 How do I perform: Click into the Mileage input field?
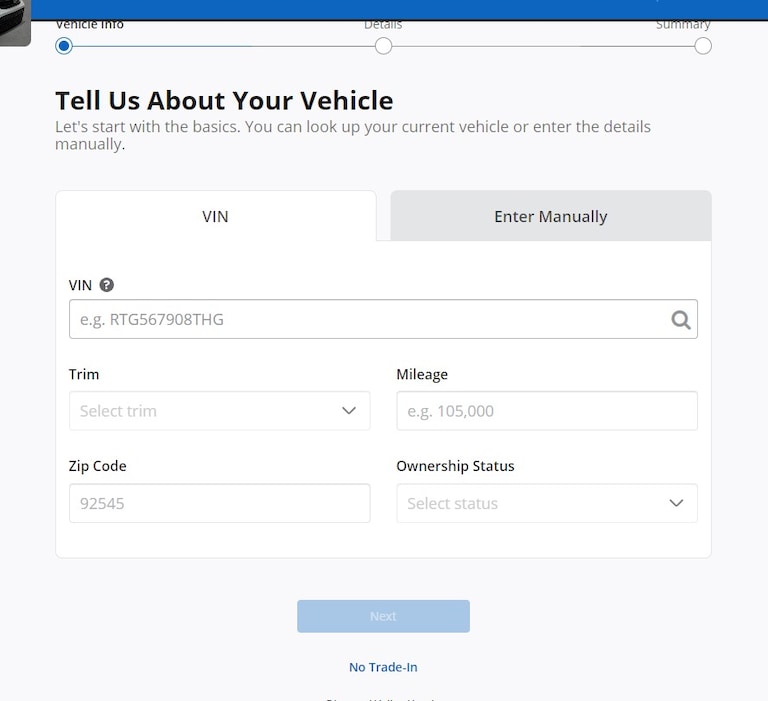click(x=546, y=411)
